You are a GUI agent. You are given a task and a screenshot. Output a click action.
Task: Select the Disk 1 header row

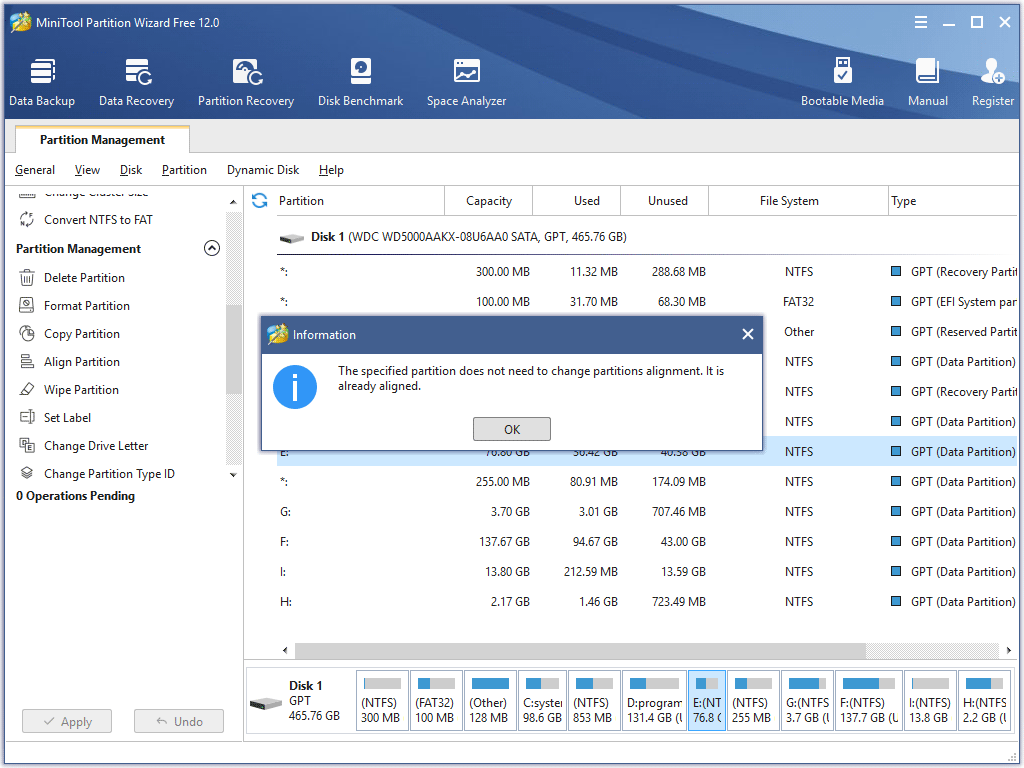point(647,237)
